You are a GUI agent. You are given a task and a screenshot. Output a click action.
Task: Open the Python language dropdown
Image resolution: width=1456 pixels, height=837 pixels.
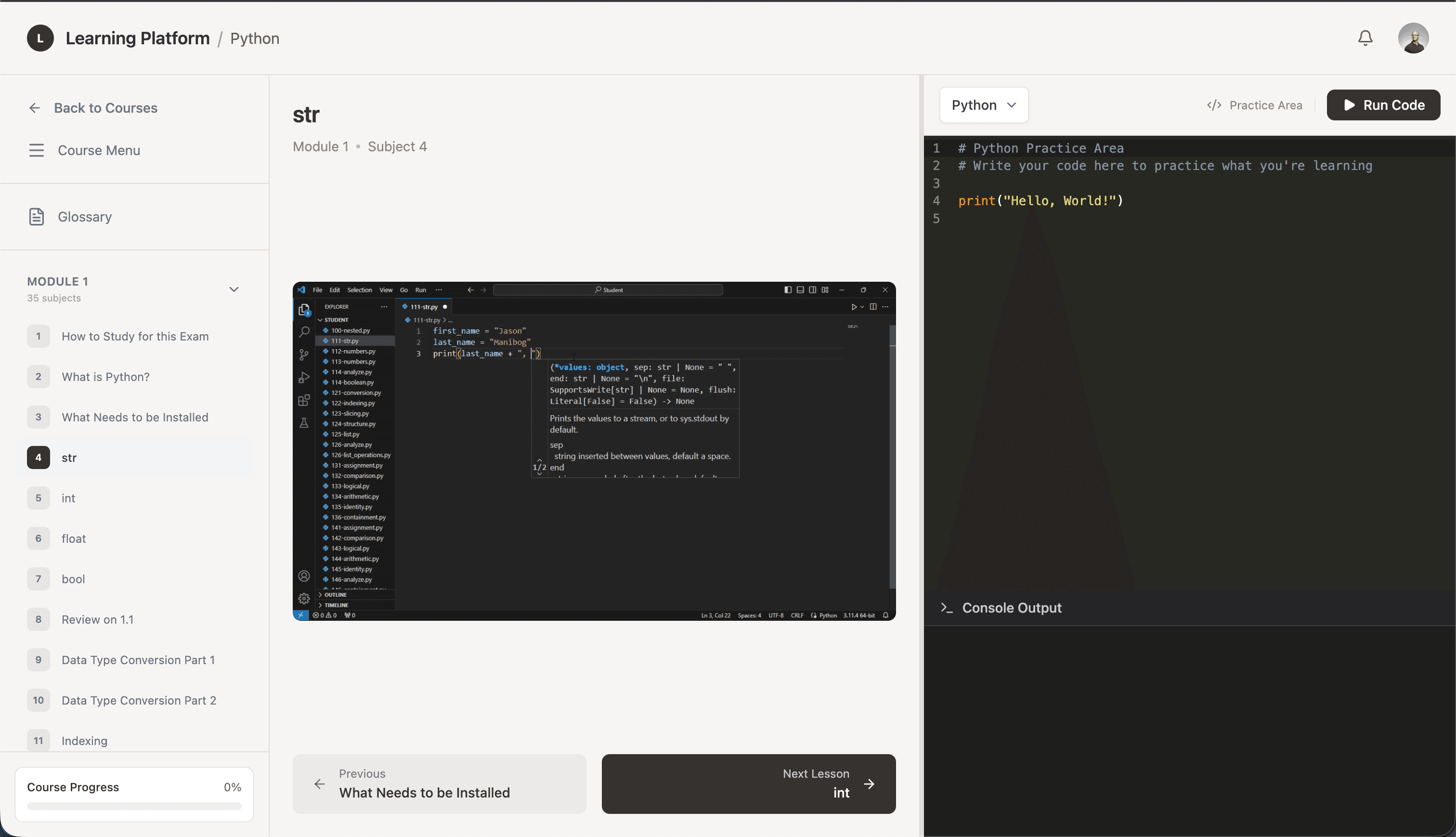(x=983, y=105)
